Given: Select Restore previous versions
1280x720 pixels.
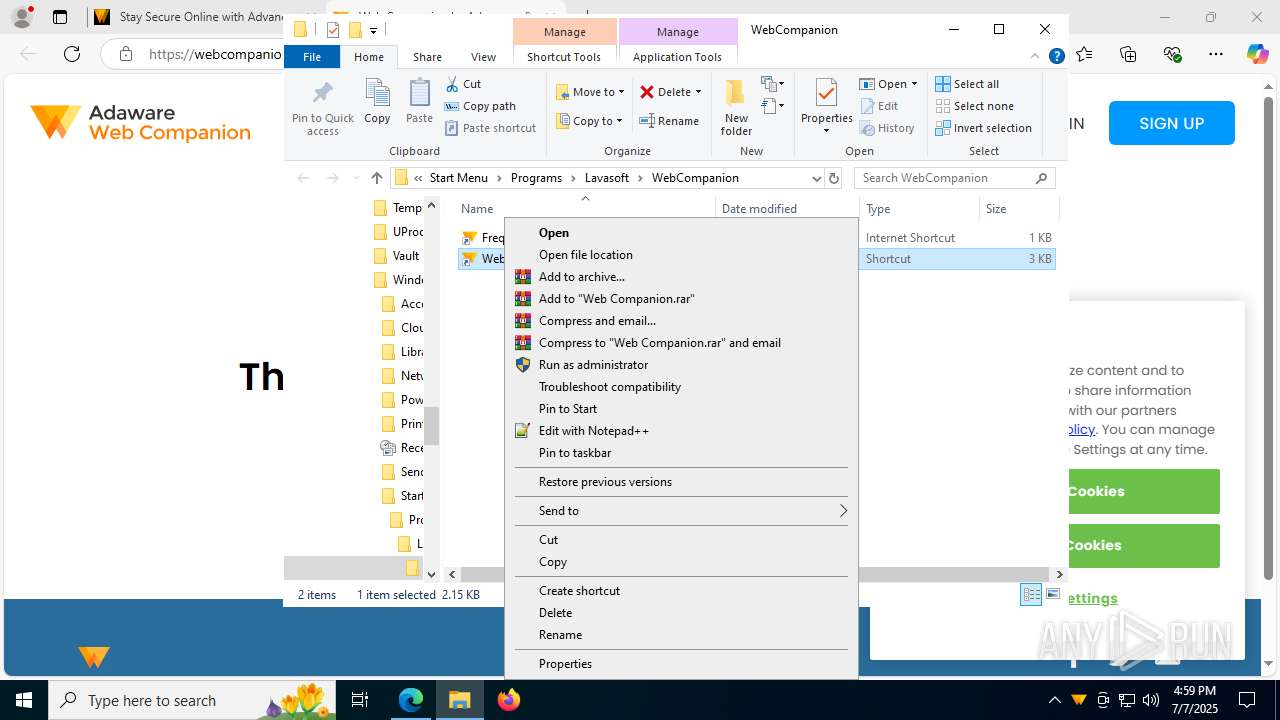Looking at the screenshot, I should [681, 482].
